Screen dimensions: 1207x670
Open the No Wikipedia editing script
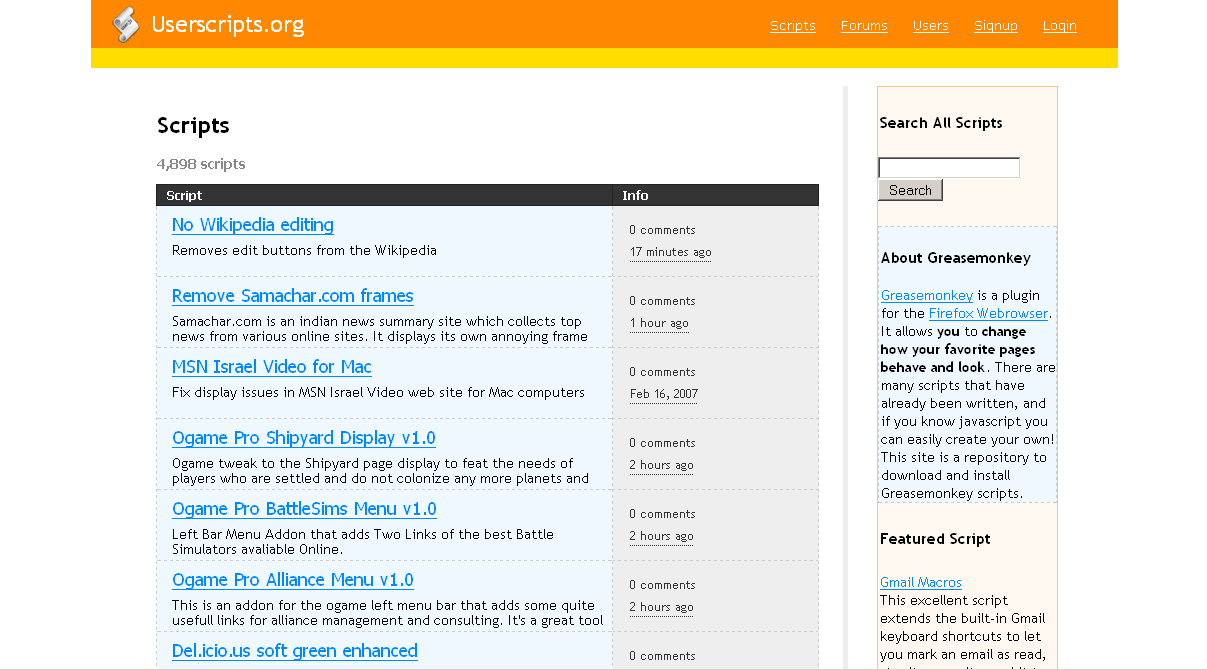(x=252, y=225)
